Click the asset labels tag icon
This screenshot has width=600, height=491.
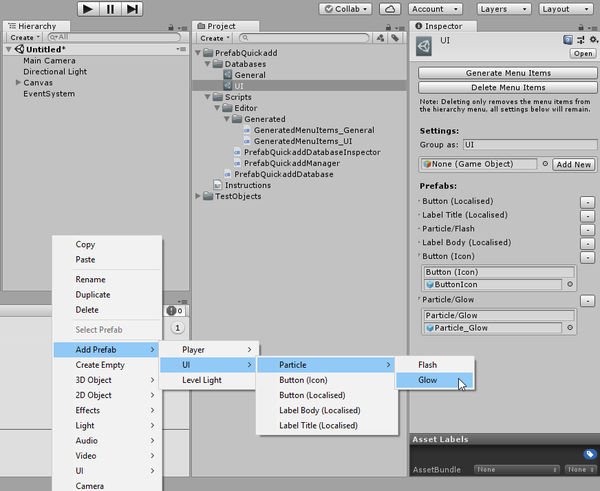(x=590, y=454)
